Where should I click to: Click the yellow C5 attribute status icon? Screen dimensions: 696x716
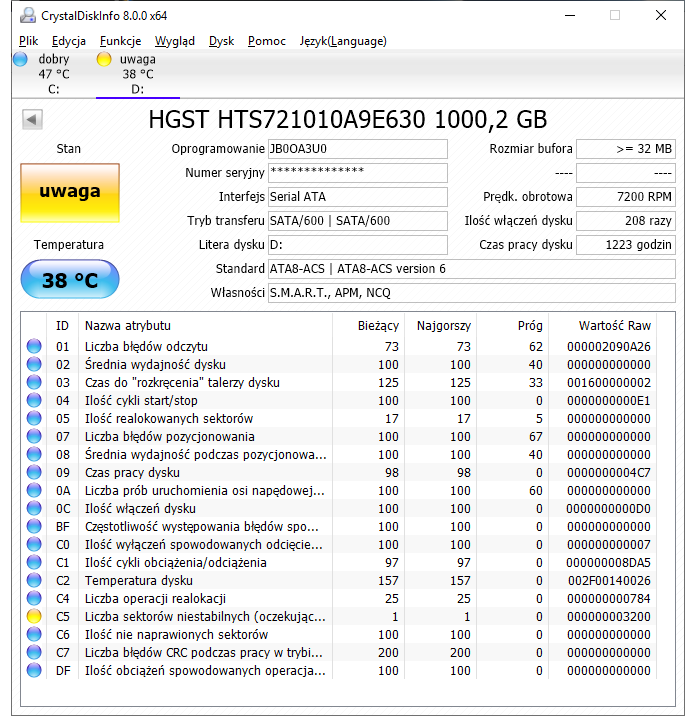35,617
